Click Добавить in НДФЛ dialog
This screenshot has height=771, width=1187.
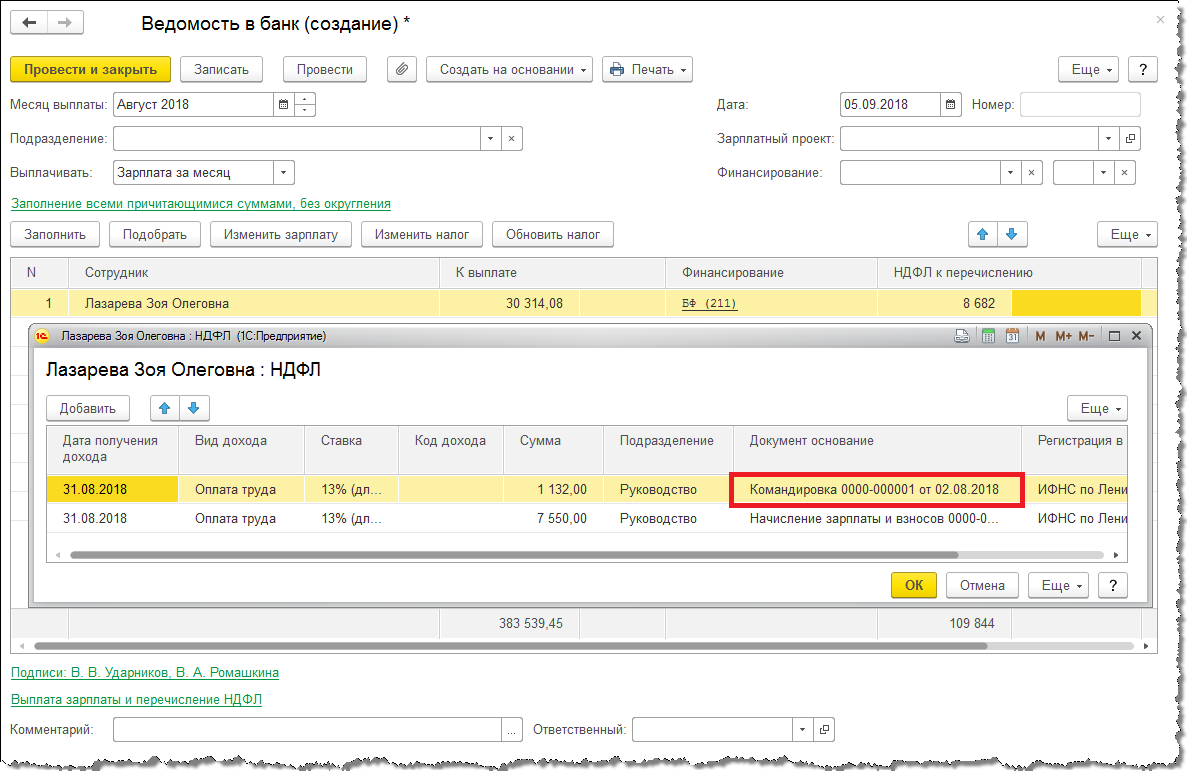click(x=88, y=408)
